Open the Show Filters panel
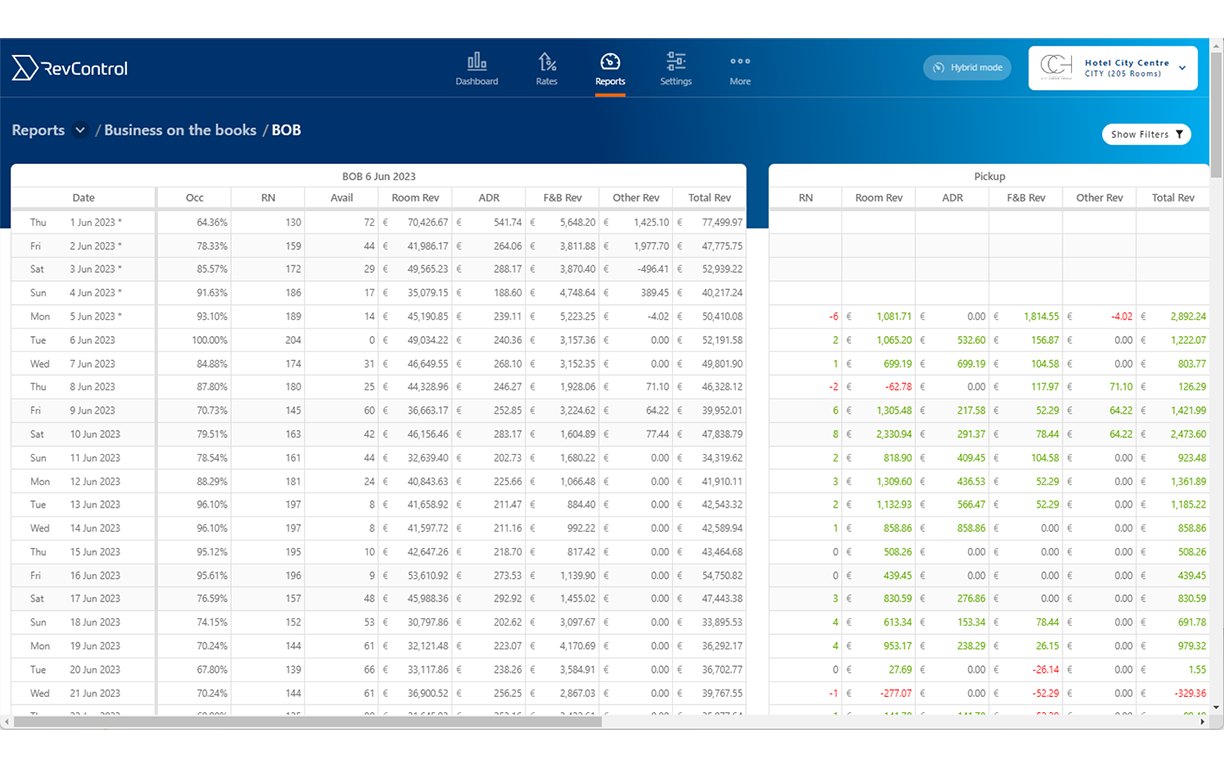 coord(1146,133)
